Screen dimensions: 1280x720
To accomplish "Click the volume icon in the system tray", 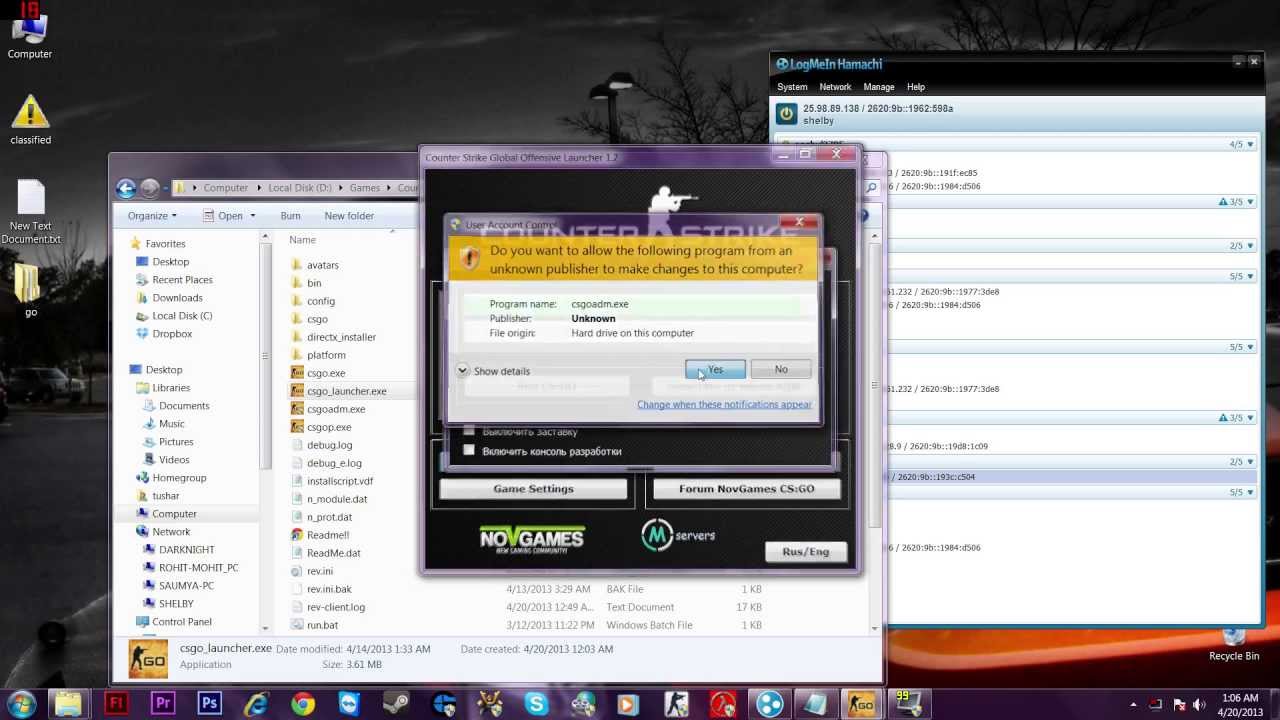I will click(x=1201, y=704).
